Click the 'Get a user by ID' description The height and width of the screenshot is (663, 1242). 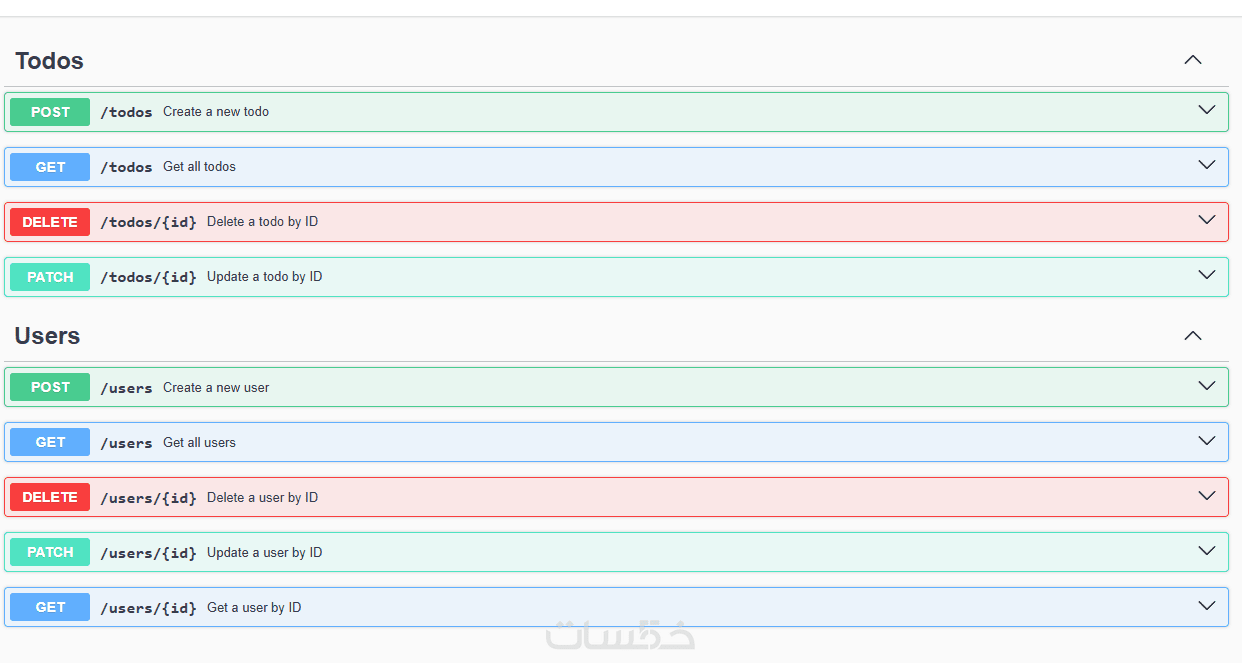254,608
